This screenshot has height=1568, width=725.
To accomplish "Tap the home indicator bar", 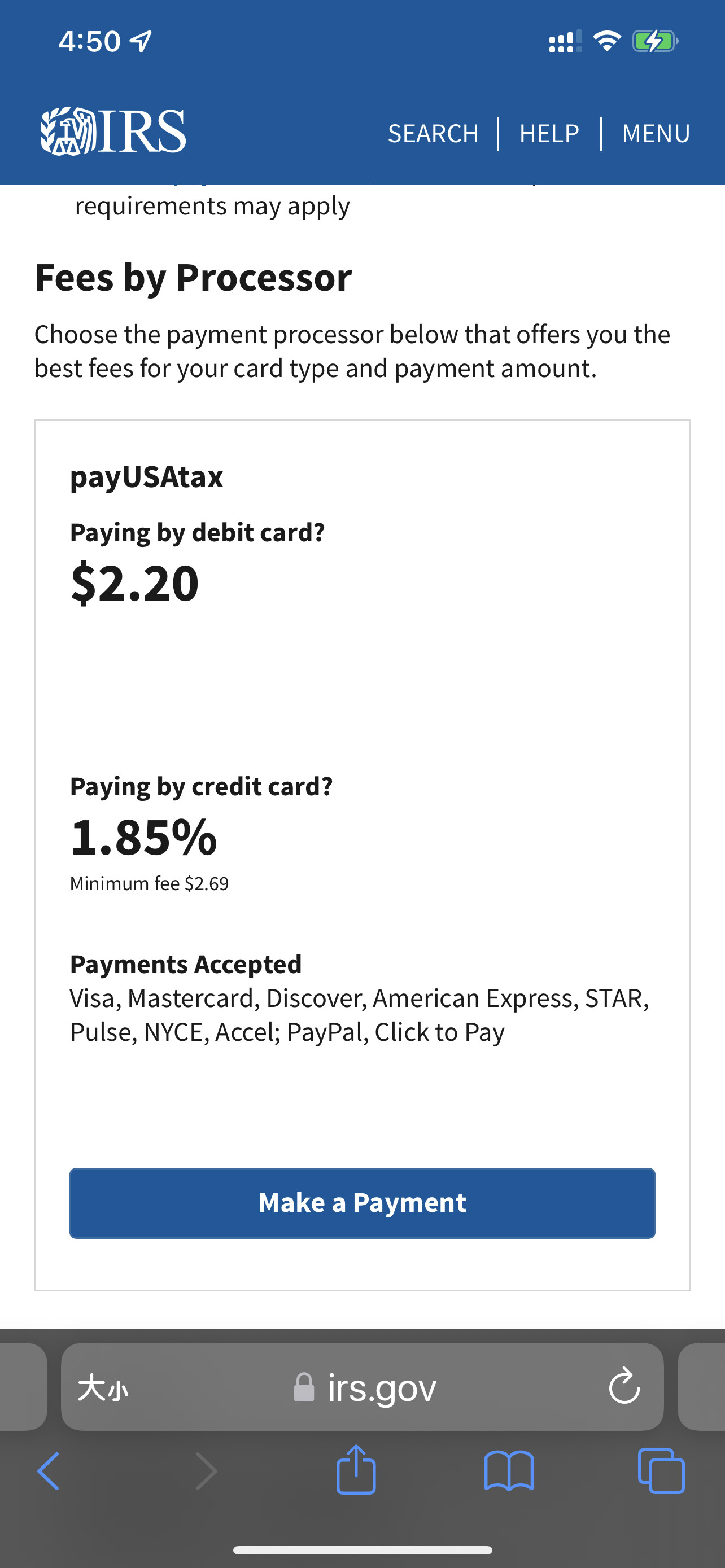I will tap(362, 1550).
